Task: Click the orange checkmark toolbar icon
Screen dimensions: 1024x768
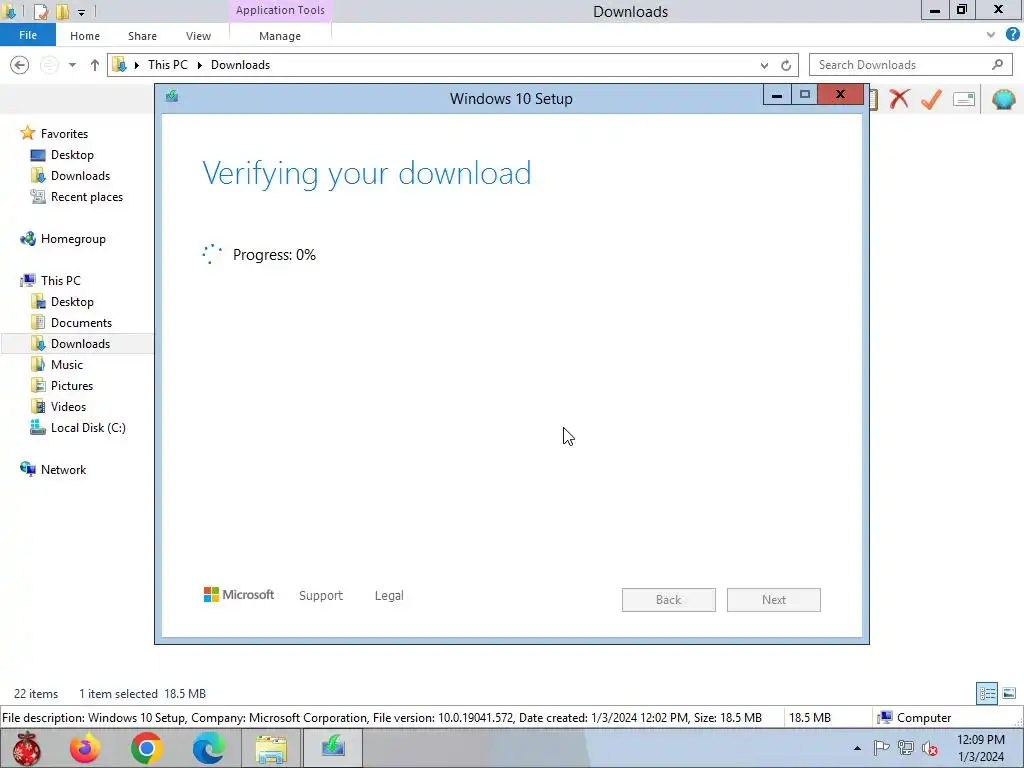Action: (x=932, y=99)
